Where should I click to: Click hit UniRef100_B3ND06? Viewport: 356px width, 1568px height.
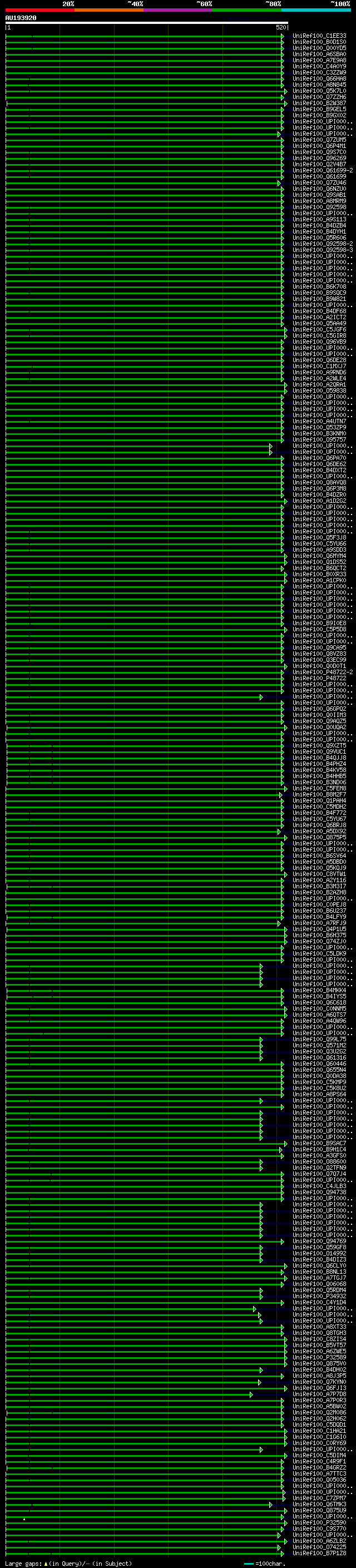319,782
